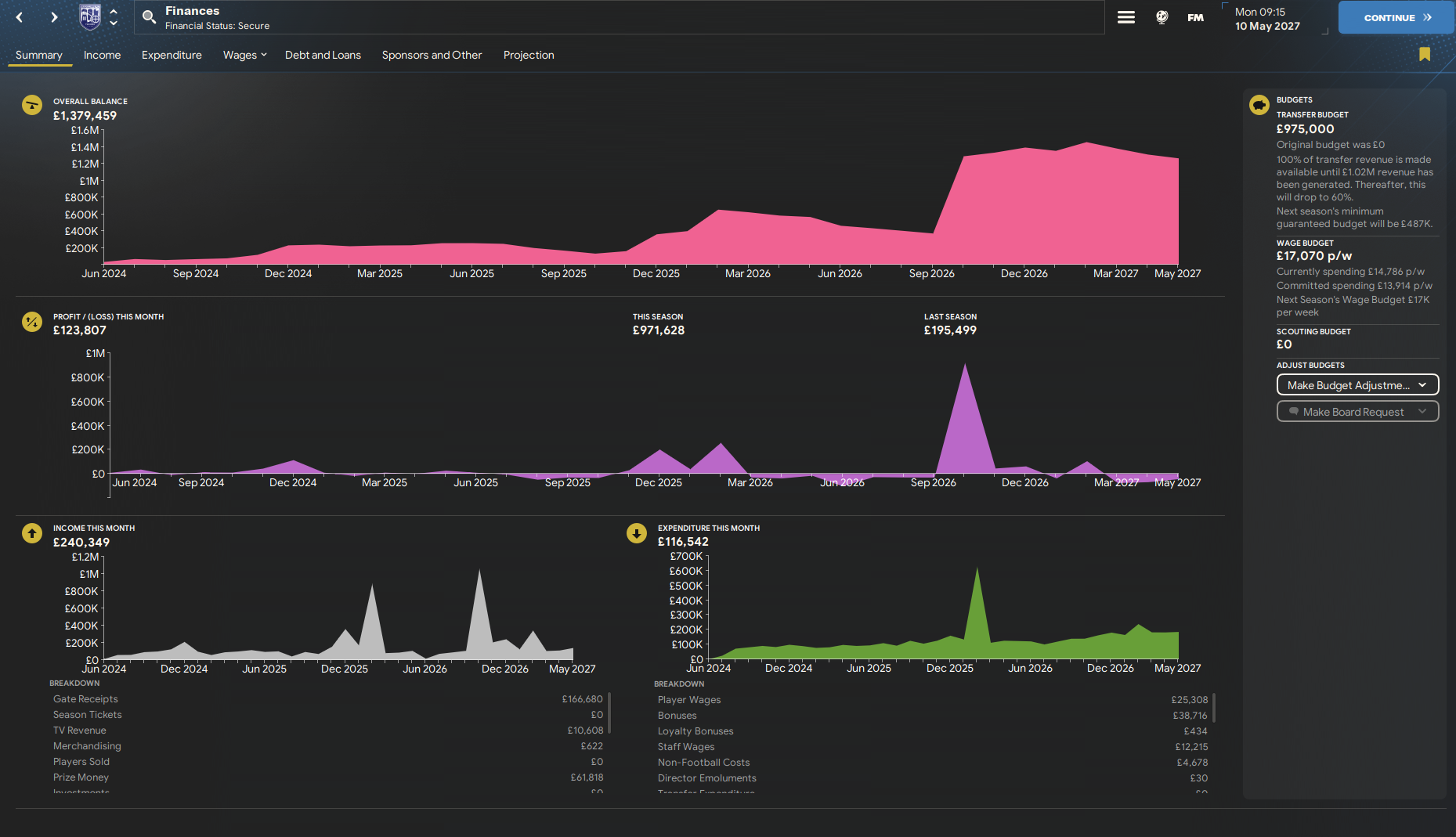Open the hamburger menu icon
Image resolution: width=1456 pixels, height=837 pixels.
[1126, 17]
